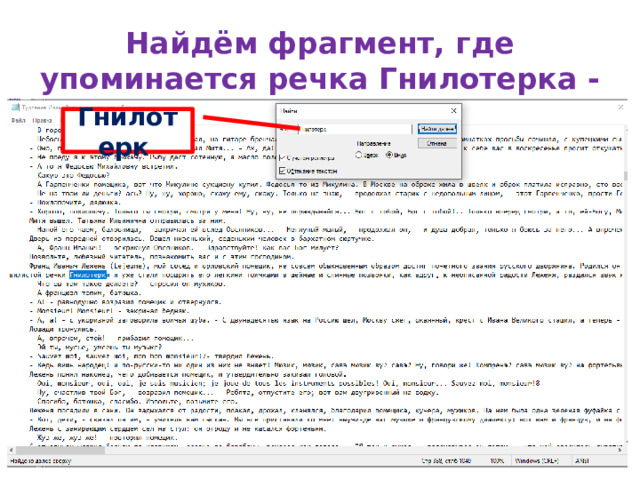The image size is (640, 480).
Task: Click the right arrow of horizontal scrollbar
Action: tap(620, 450)
